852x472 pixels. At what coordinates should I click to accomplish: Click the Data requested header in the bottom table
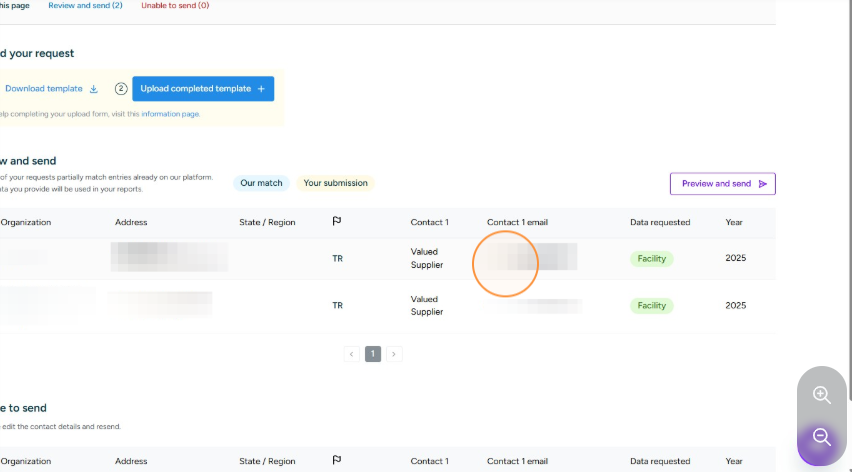coord(660,461)
